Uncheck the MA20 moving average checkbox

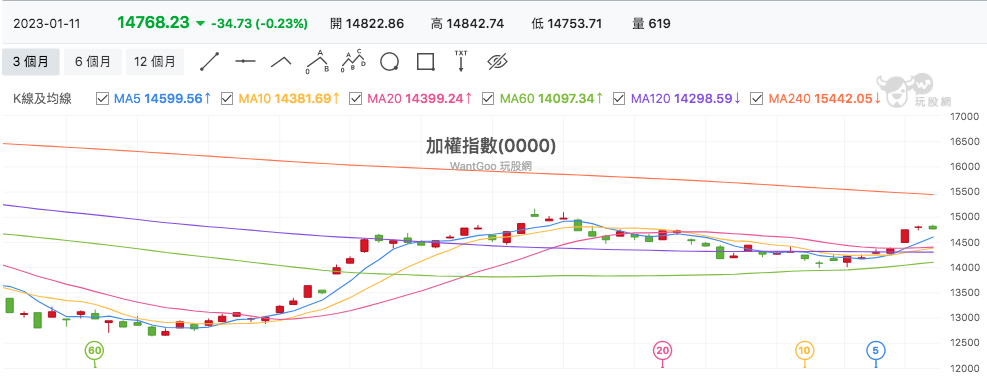pyautogui.click(x=356, y=99)
